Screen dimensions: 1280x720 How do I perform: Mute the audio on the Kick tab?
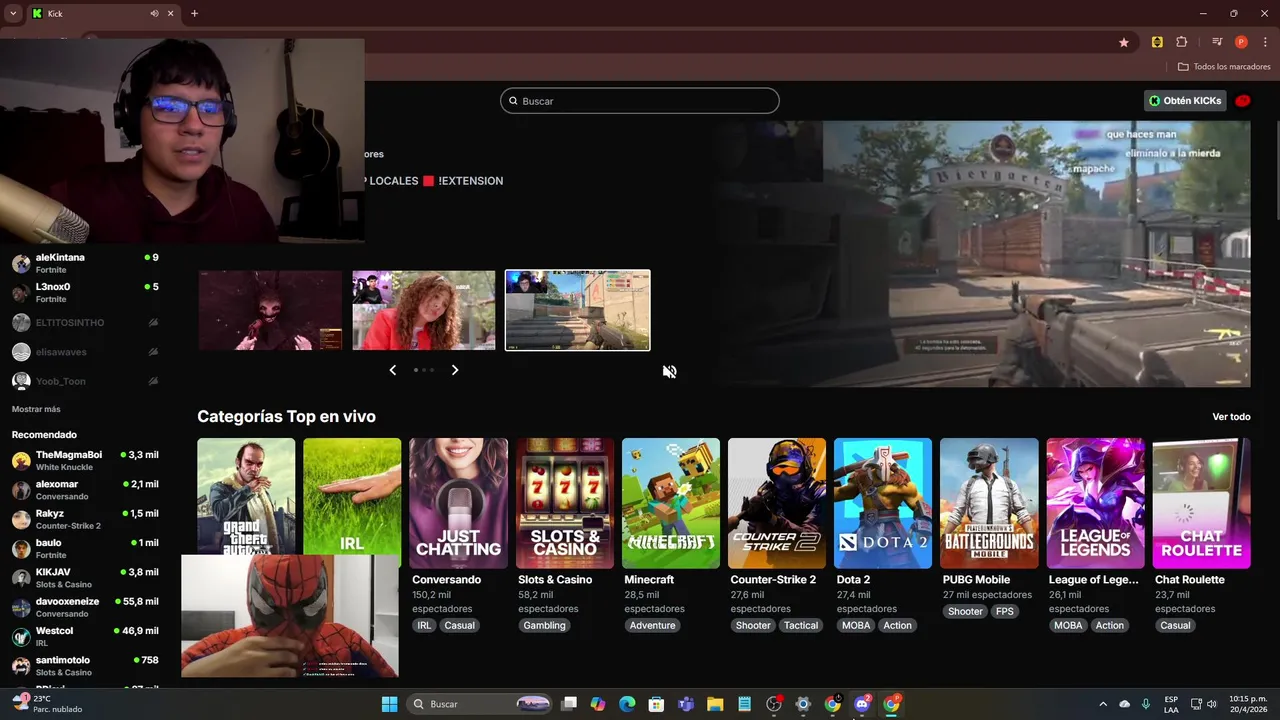[155, 13]
